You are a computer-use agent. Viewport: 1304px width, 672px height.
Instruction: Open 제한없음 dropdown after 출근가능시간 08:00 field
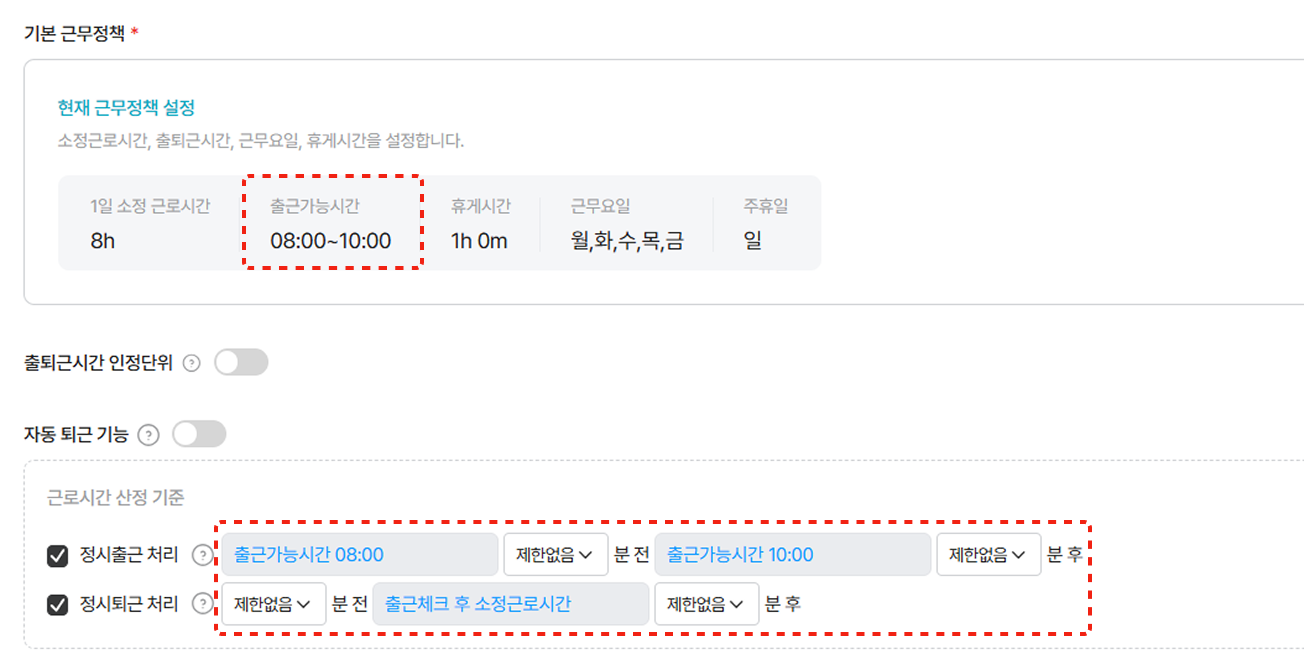click(x=555, y=555)
